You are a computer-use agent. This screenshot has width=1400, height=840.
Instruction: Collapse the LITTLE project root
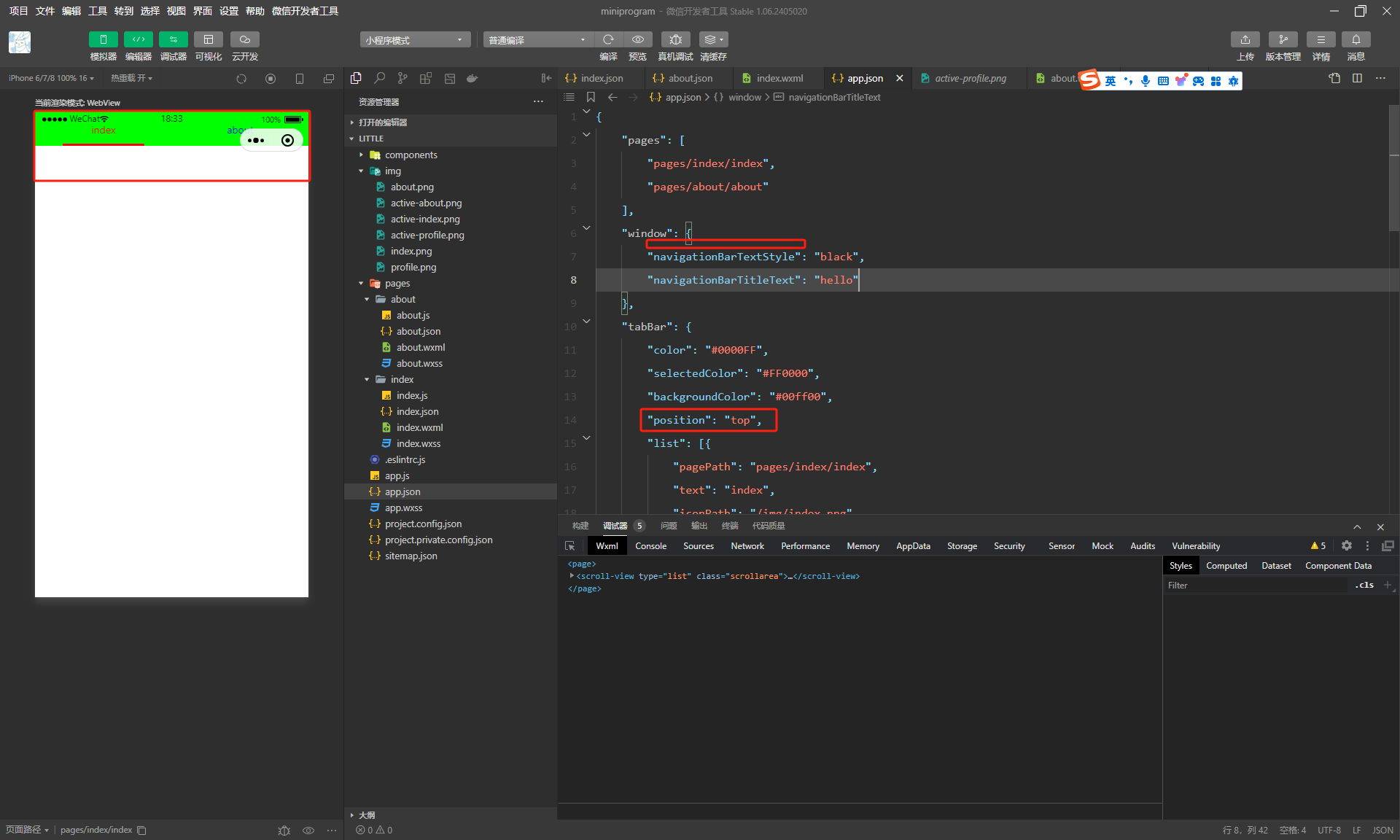pos(451,138)
